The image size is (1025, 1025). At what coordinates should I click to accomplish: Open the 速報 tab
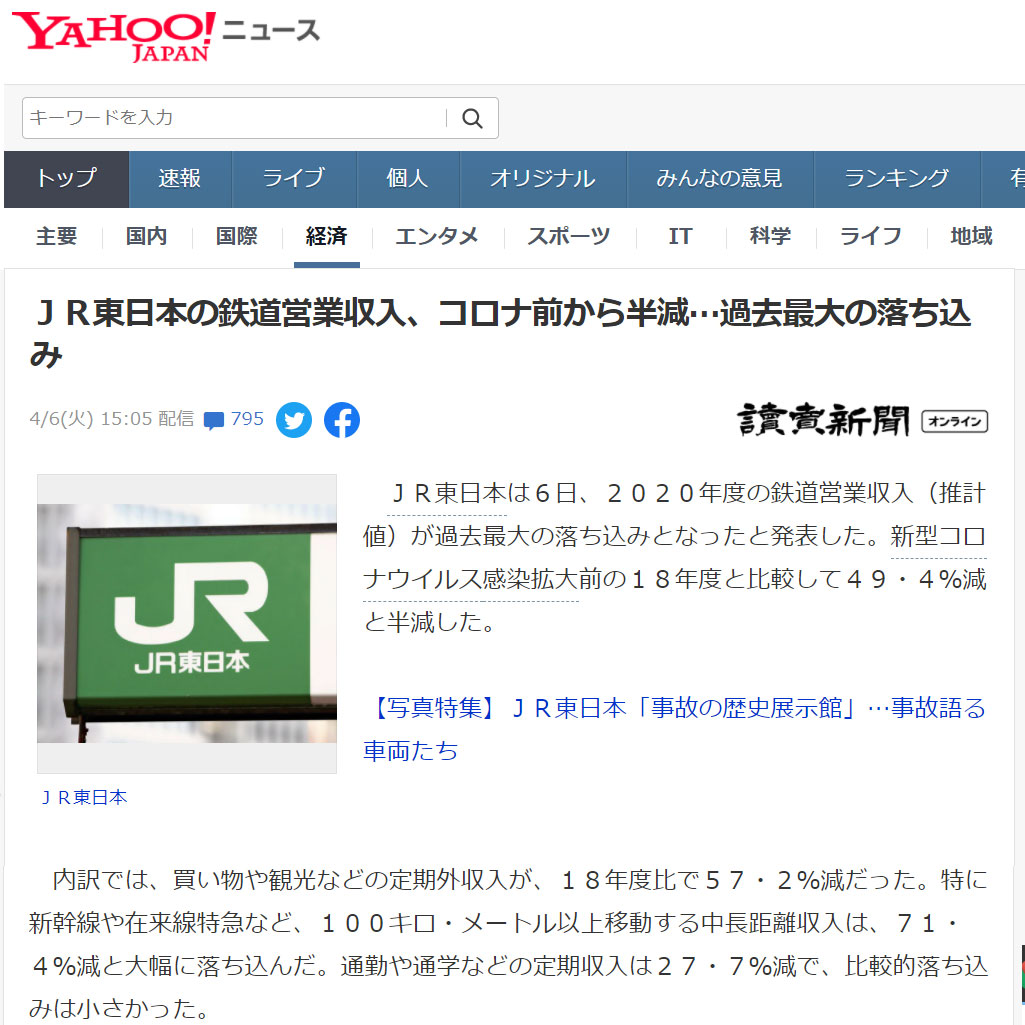(x=180, y=178)
